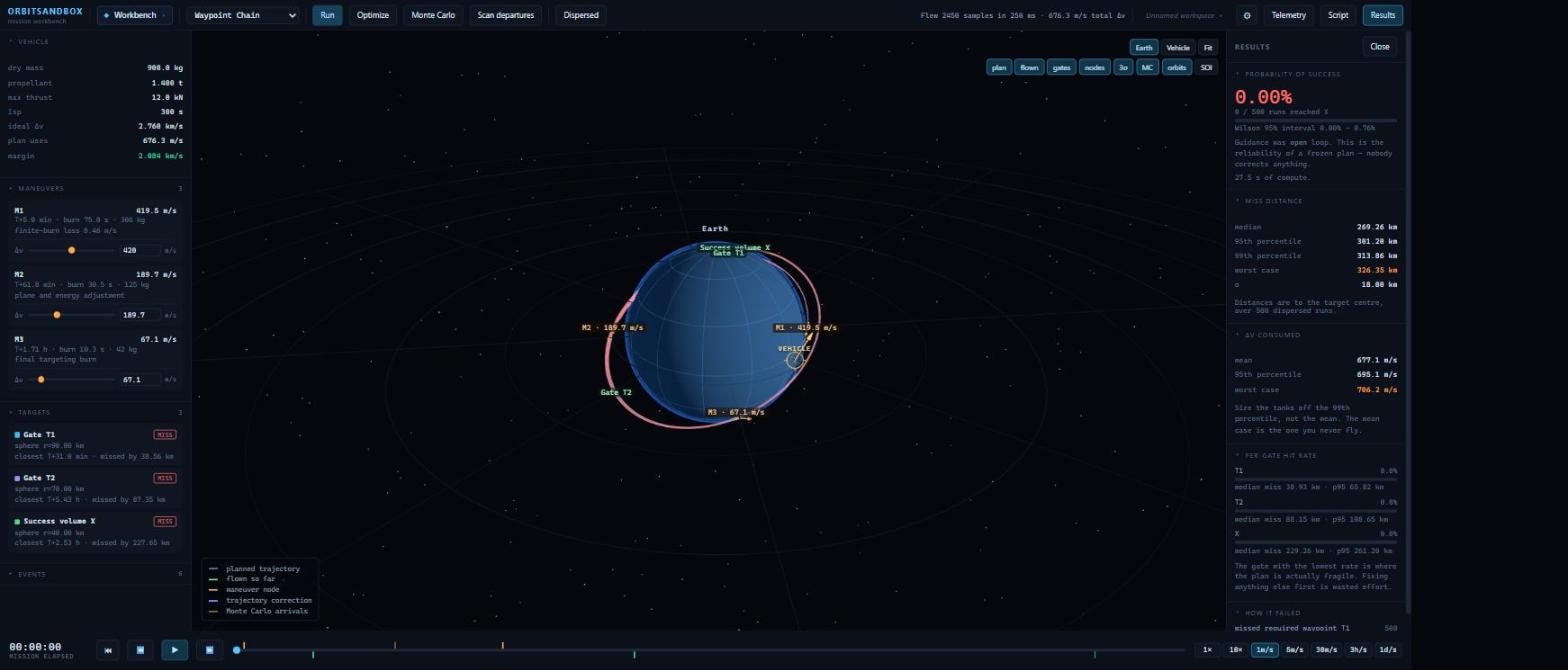The image size is (1568, 670).
Task: Click the vehicle marker near Earth
Action: click(794, 360)
